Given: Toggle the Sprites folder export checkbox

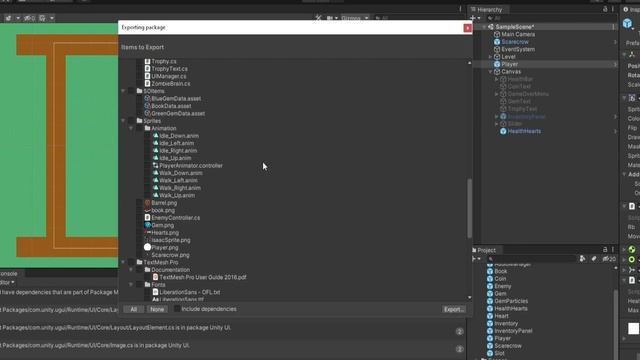Looking at the screenshot, I should coord(131,121).
